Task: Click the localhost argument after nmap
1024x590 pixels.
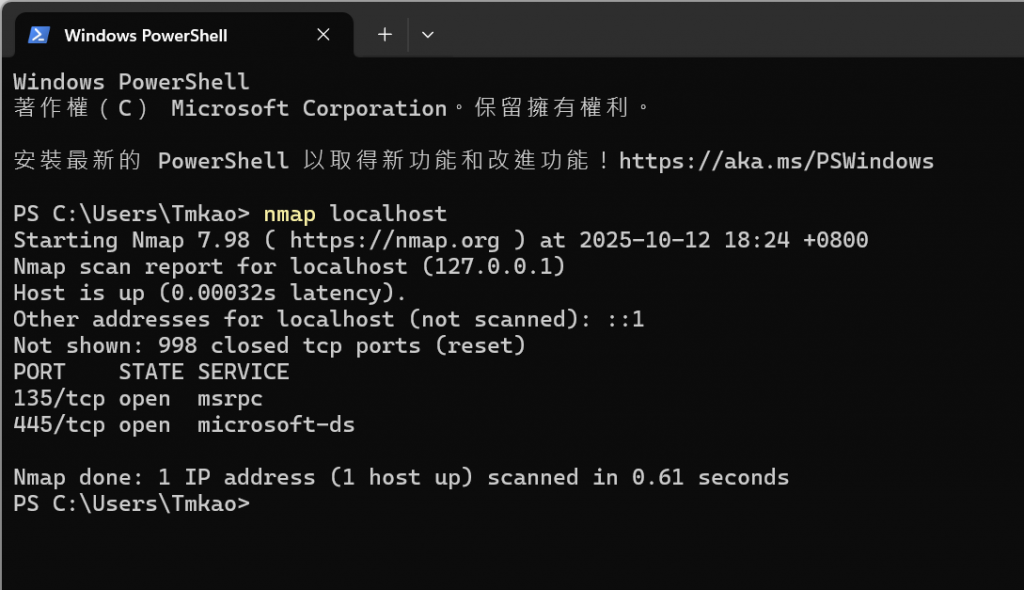Action: (388, 214)
